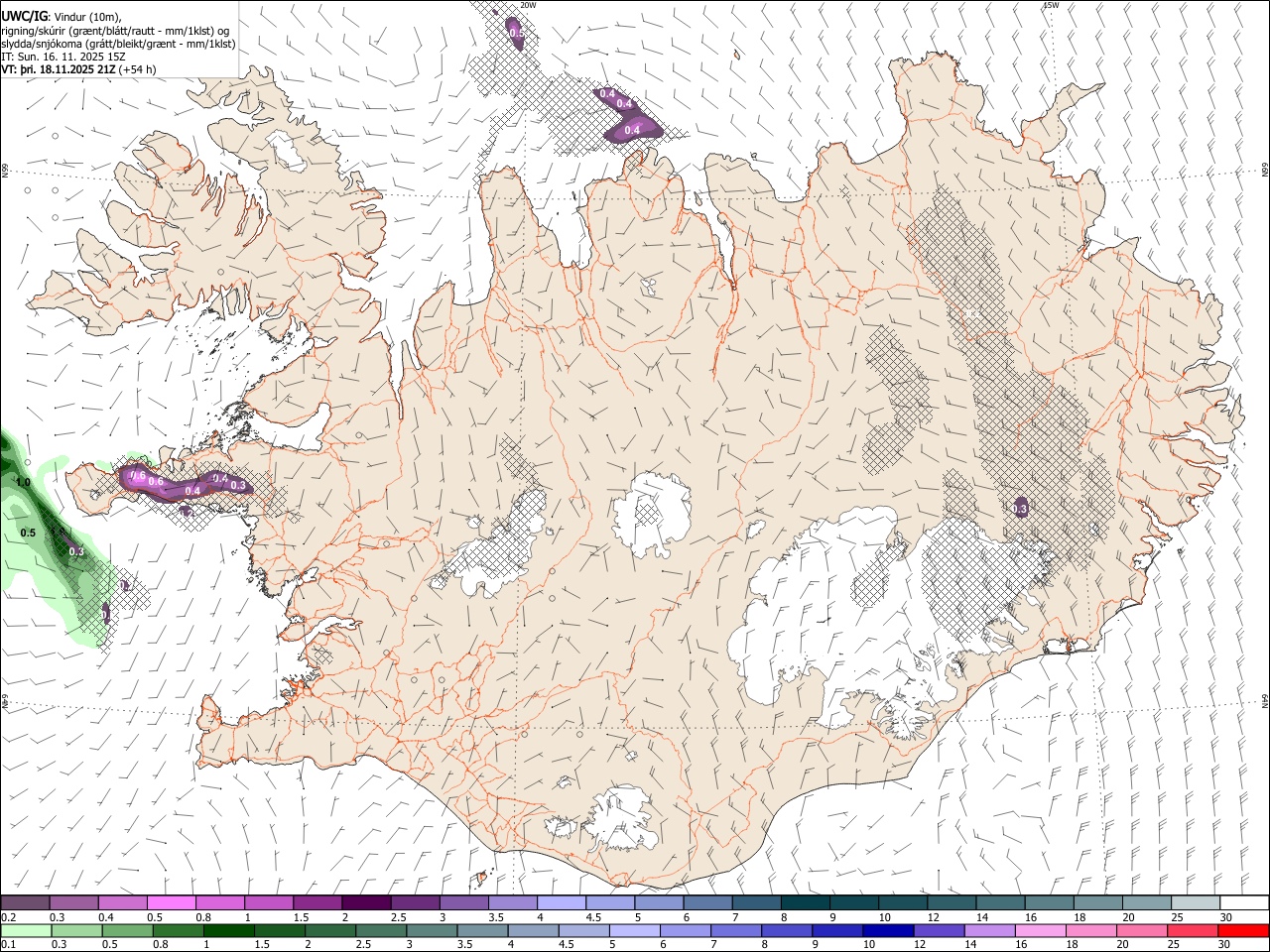This screenshot has height=952, width=1270.
Task: Click 'slydda/snjókoma' legend description line
Action: pyautogui.click(x=118, y=44)
